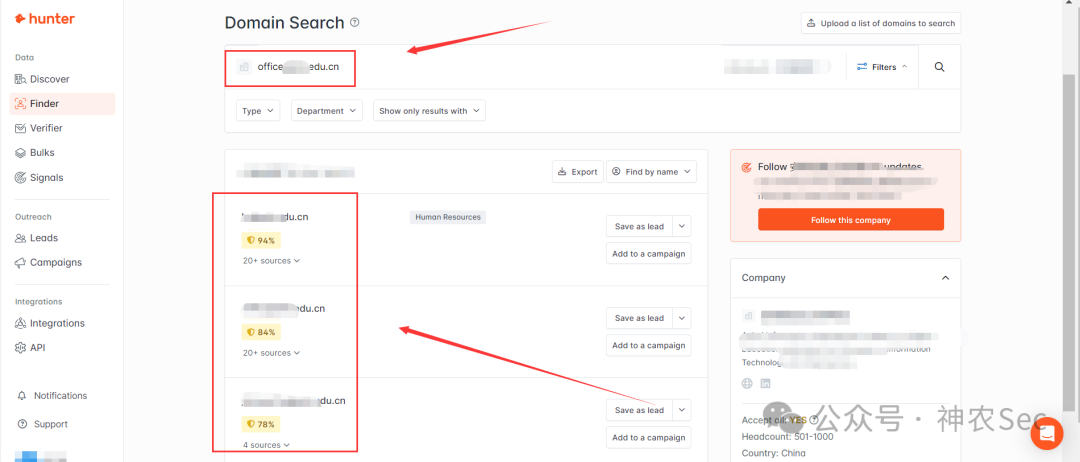Click Accept all help icon

point(814,420)
